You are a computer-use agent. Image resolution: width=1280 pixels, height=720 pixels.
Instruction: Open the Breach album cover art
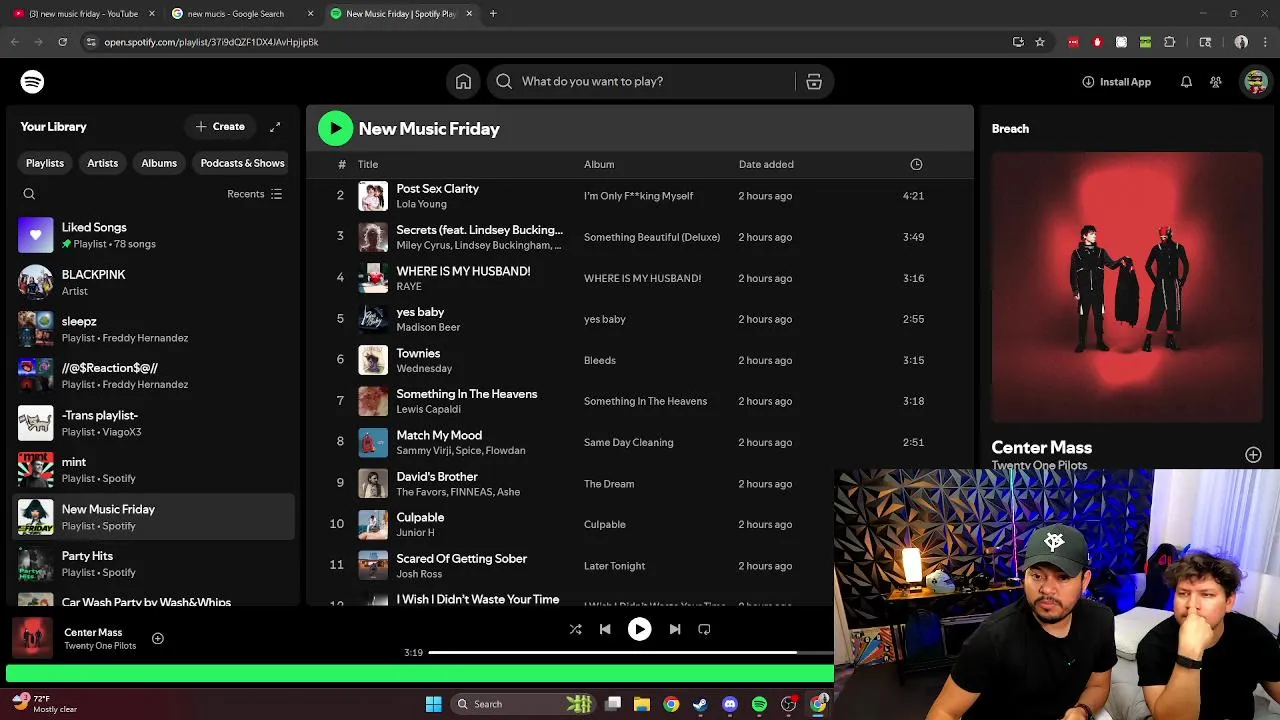pyautogui.click(x=1126, y=287)
